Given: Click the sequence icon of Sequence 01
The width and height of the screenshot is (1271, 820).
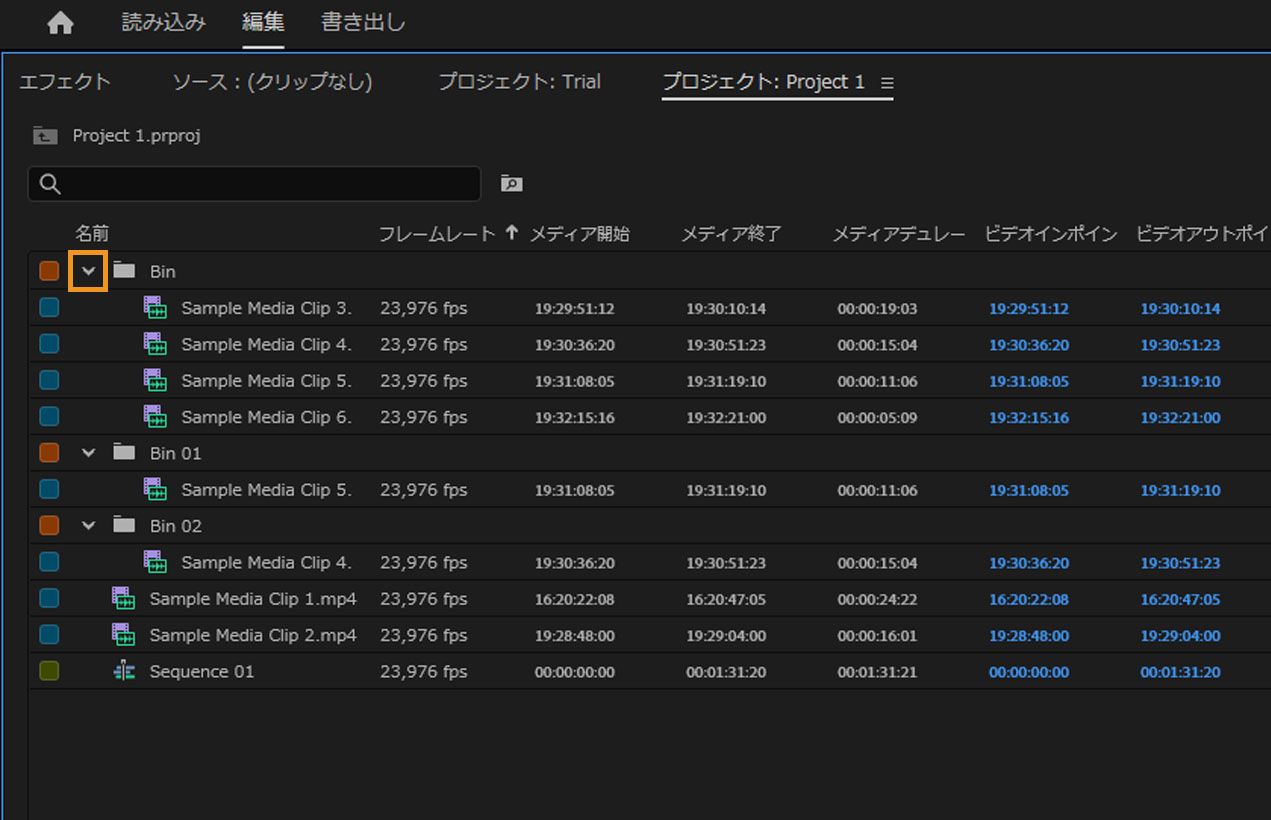Looking at the screenshot, I should click(124, 672).
